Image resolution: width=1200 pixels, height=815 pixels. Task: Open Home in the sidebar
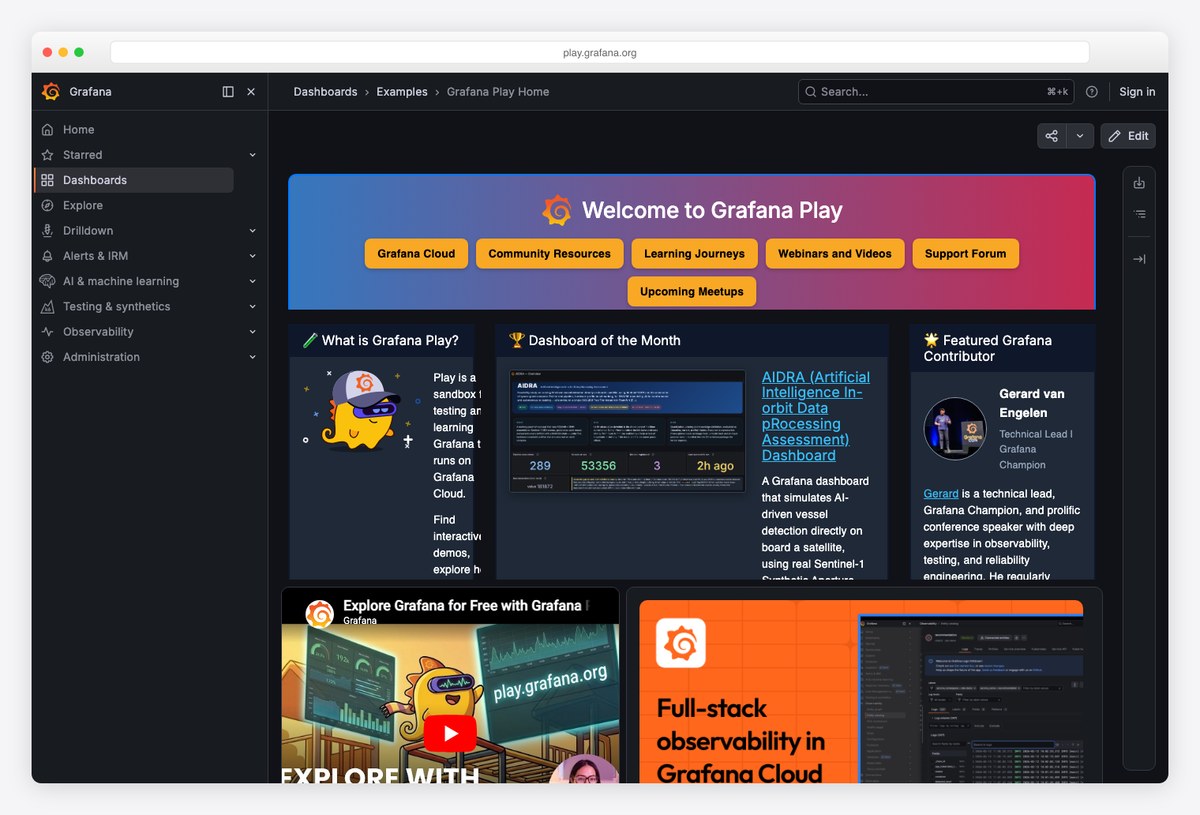click(78, 130)
